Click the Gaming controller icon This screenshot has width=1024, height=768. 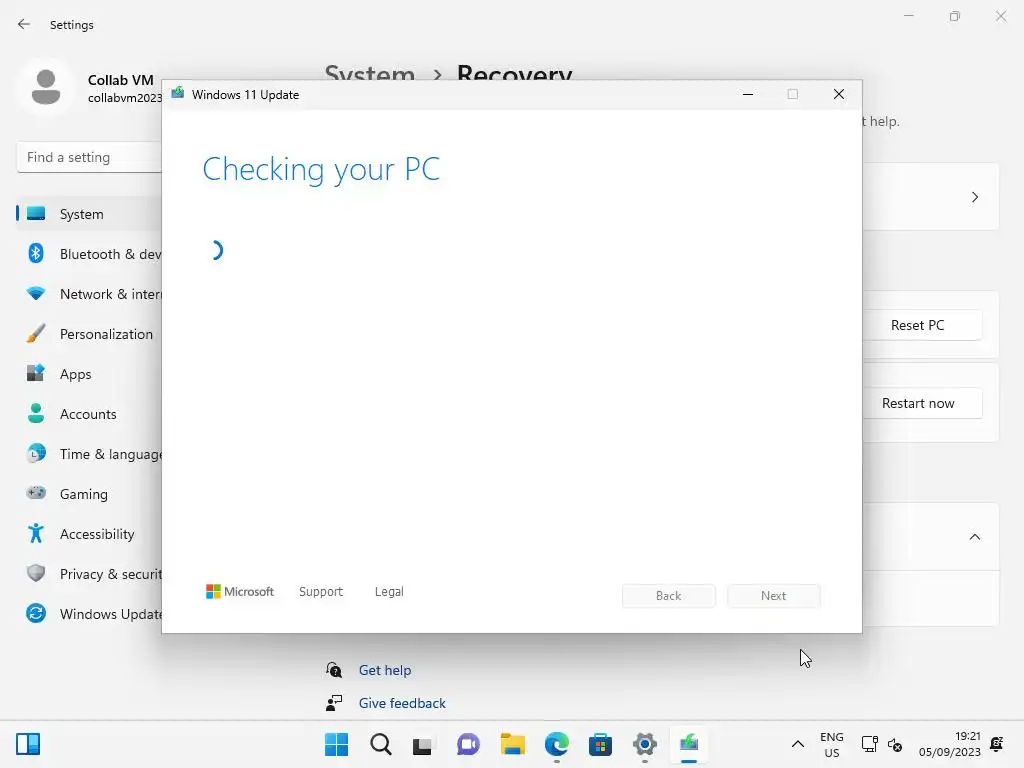[36, 493]
